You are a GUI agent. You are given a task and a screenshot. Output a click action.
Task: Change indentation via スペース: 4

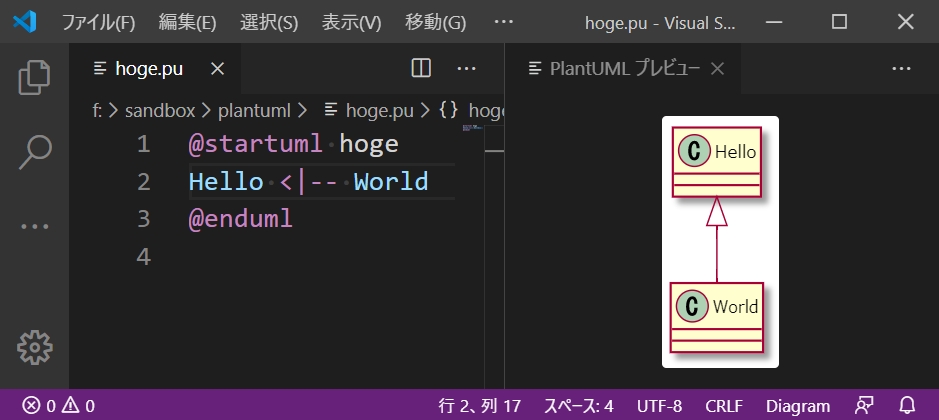(x=578, y=406)
